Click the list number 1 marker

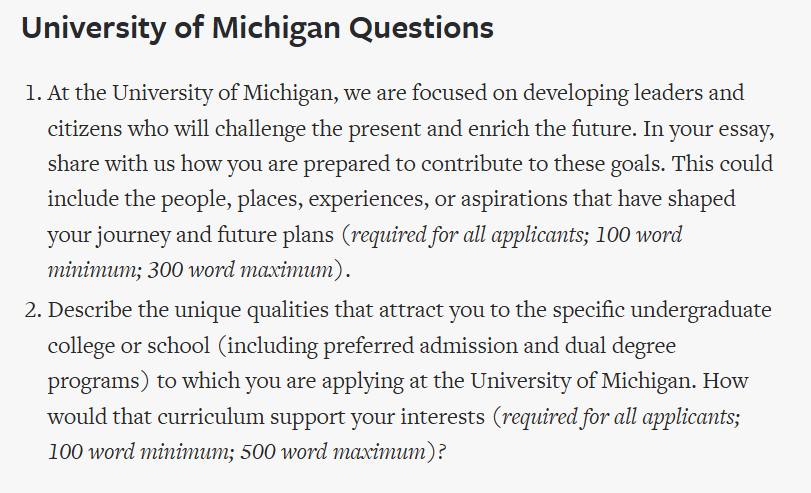click(x=33, y=93)
